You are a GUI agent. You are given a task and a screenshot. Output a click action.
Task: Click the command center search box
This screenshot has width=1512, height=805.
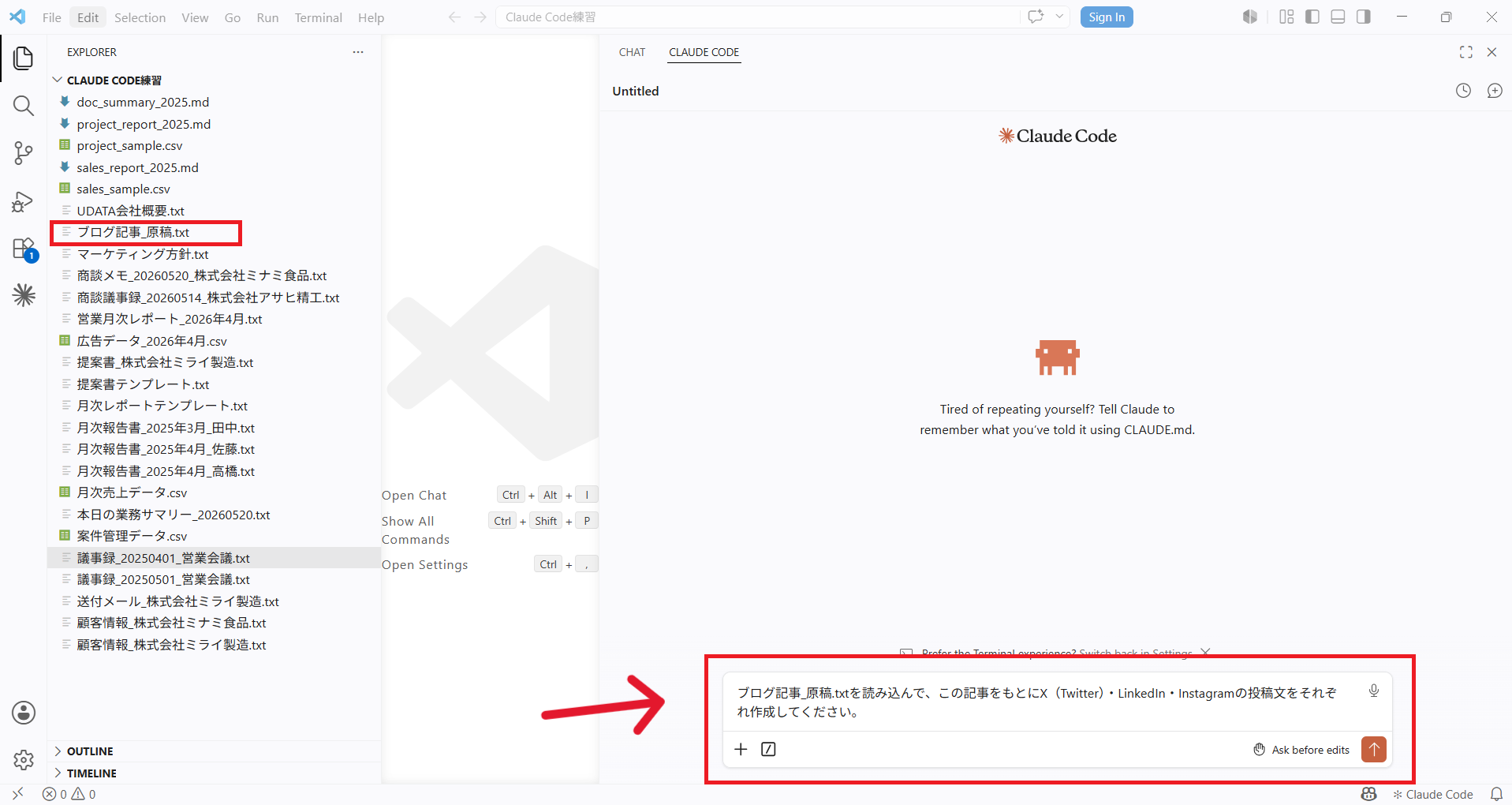click(757, 17)
